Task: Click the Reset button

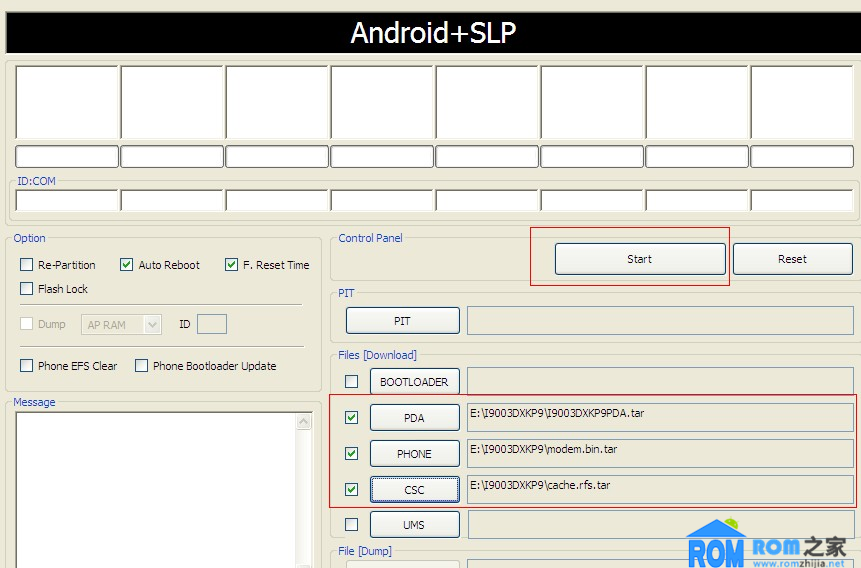Action: (x=792, y=259)
